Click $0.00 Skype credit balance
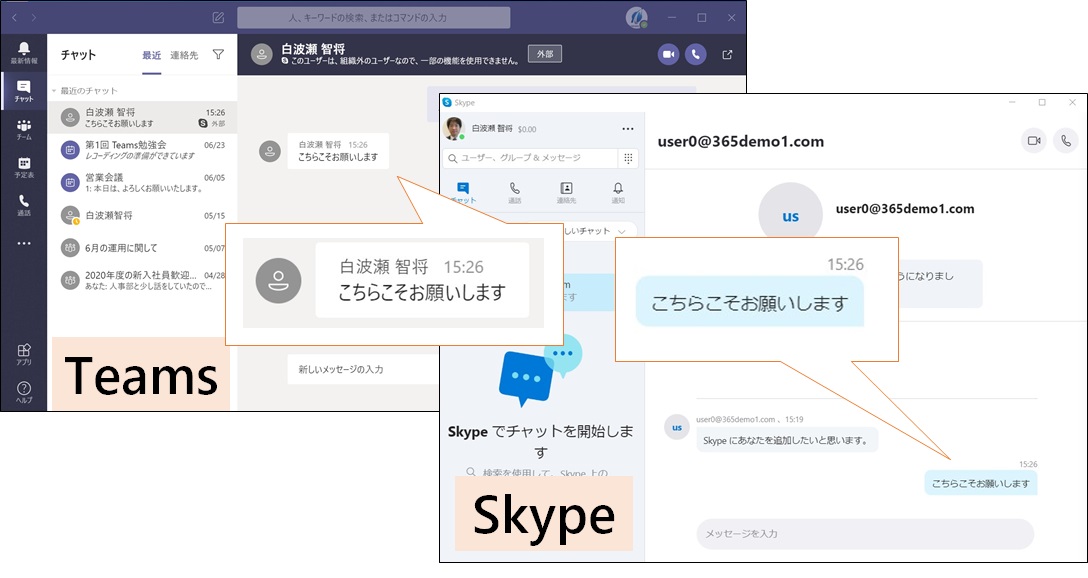The image size is (1088, 578). (x=527, y=129)
